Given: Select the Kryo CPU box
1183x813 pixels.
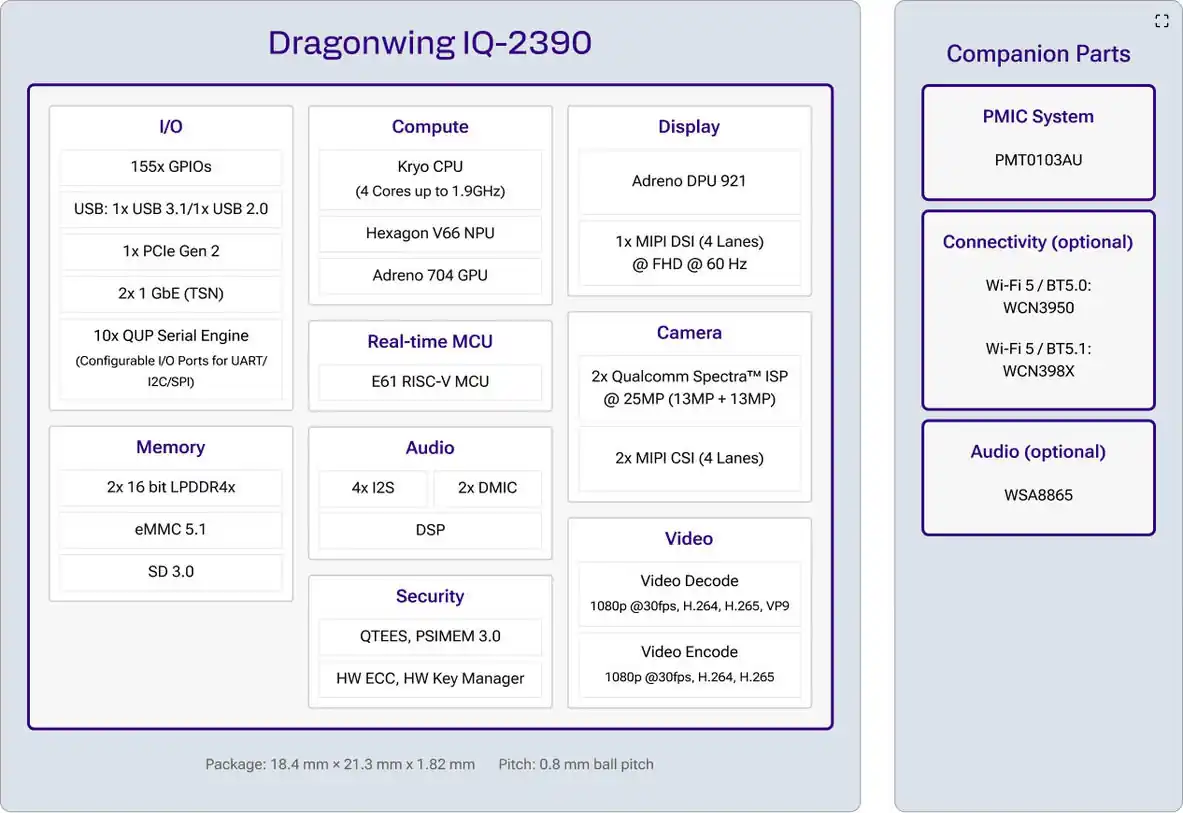Looking at the screenshot, I should coord(430,179).
